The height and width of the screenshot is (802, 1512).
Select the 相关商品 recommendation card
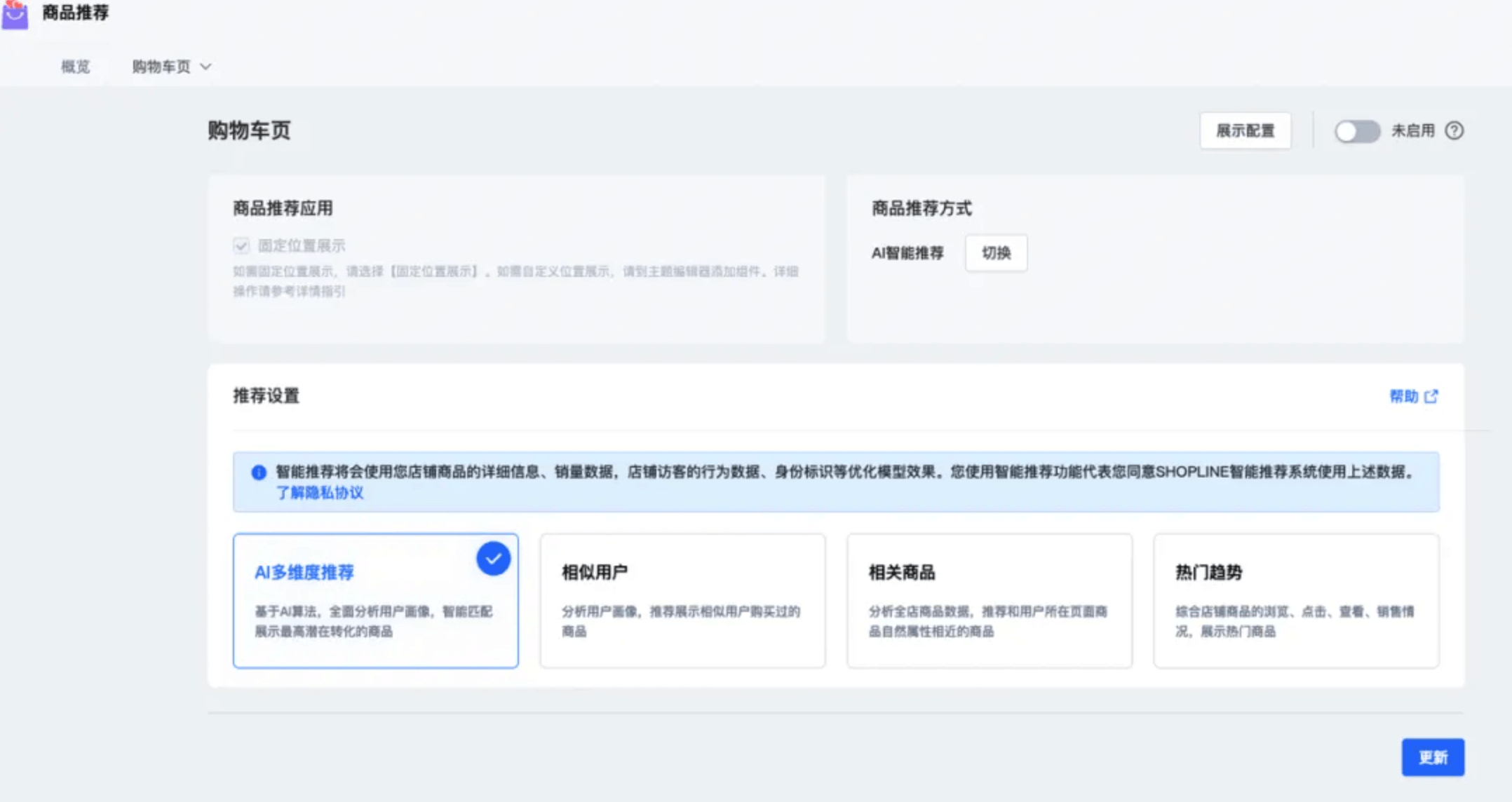[x=989, y=601]
